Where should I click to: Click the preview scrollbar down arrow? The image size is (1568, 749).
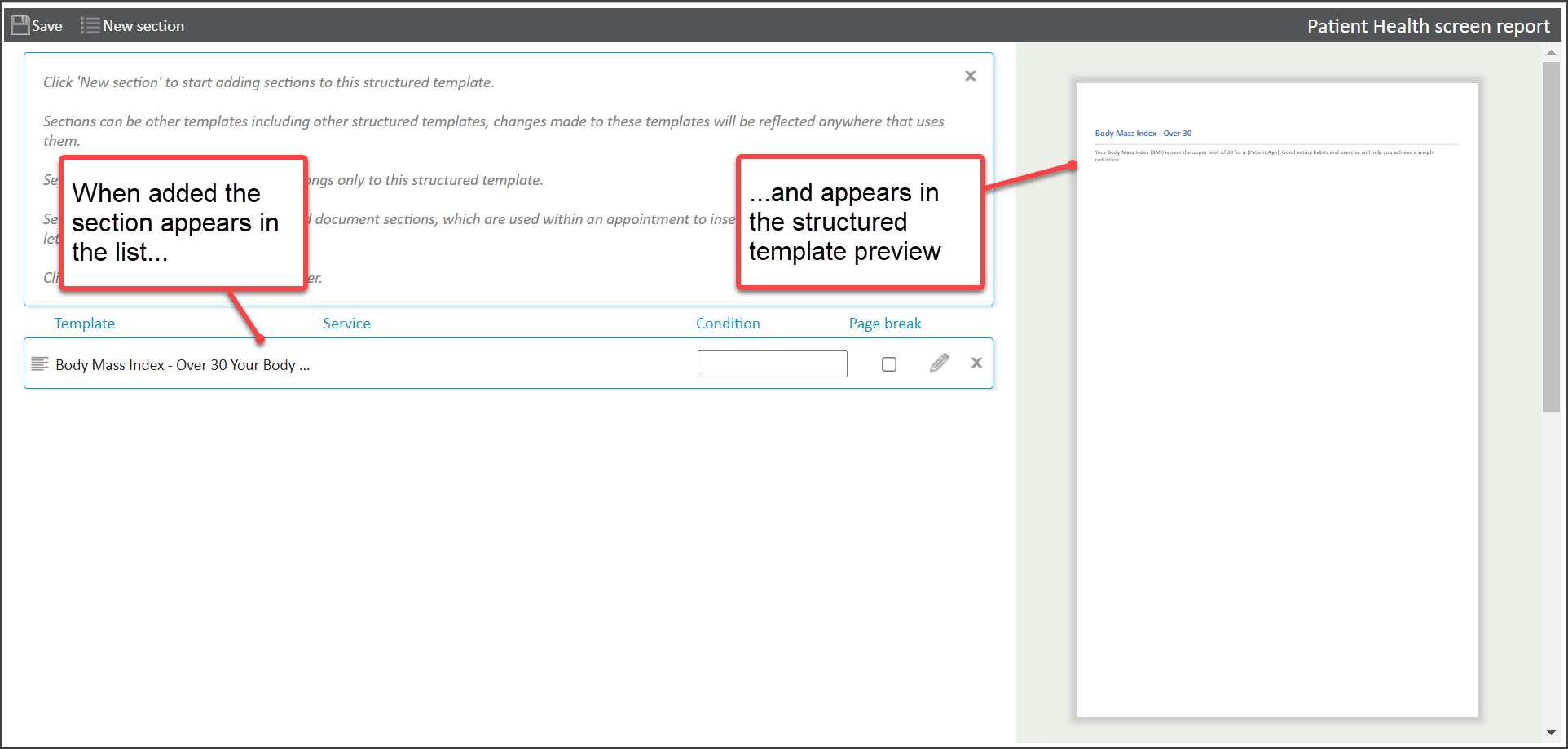[1551, 733]
